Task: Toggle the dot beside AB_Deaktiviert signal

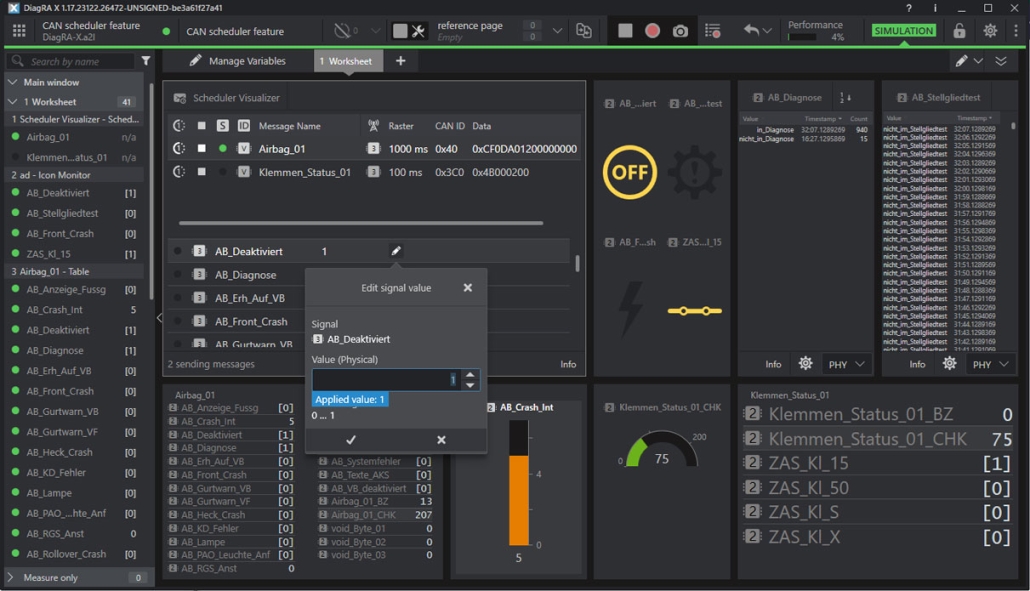Action: point(177,251)
